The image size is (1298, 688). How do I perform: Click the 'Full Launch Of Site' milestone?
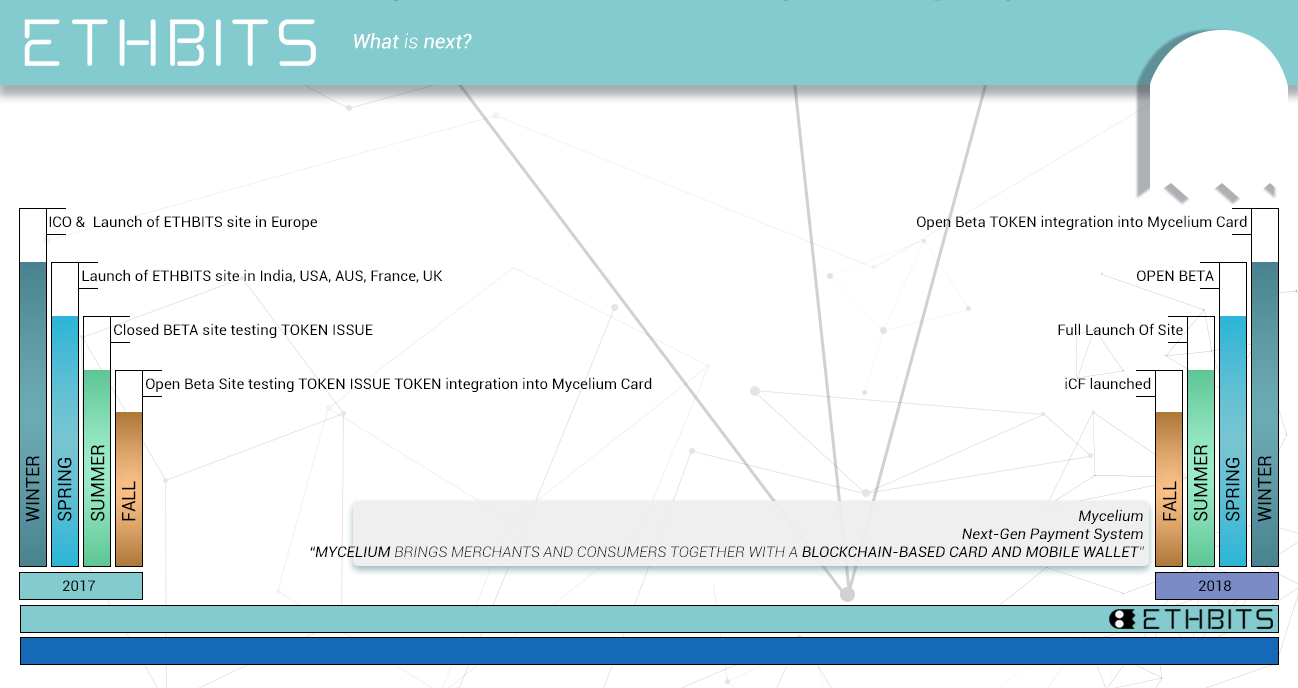coord(1120,330)
